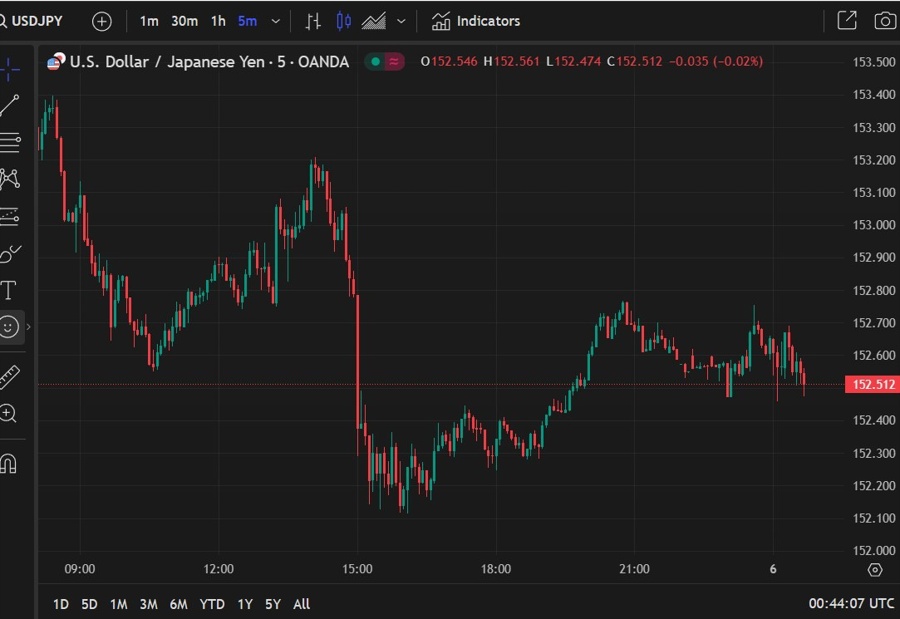Set range to All
This screenshot has width=900, height=619.
click(301, 604)
